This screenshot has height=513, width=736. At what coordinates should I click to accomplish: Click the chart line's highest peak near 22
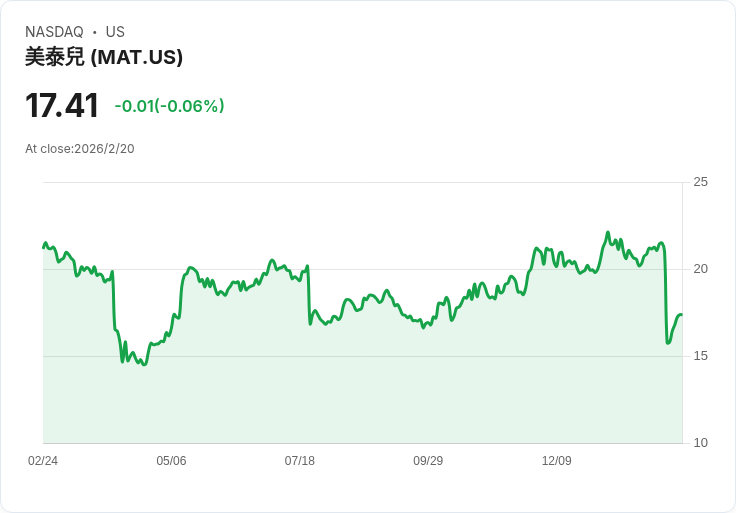coord(608,233)
